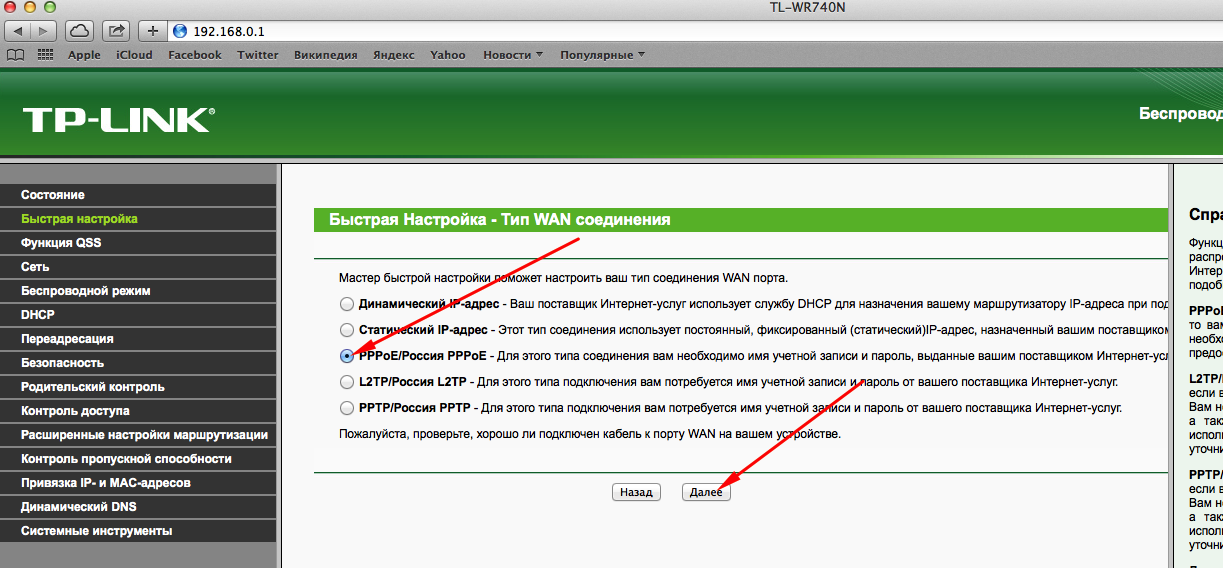Click the Назад button

636,492
